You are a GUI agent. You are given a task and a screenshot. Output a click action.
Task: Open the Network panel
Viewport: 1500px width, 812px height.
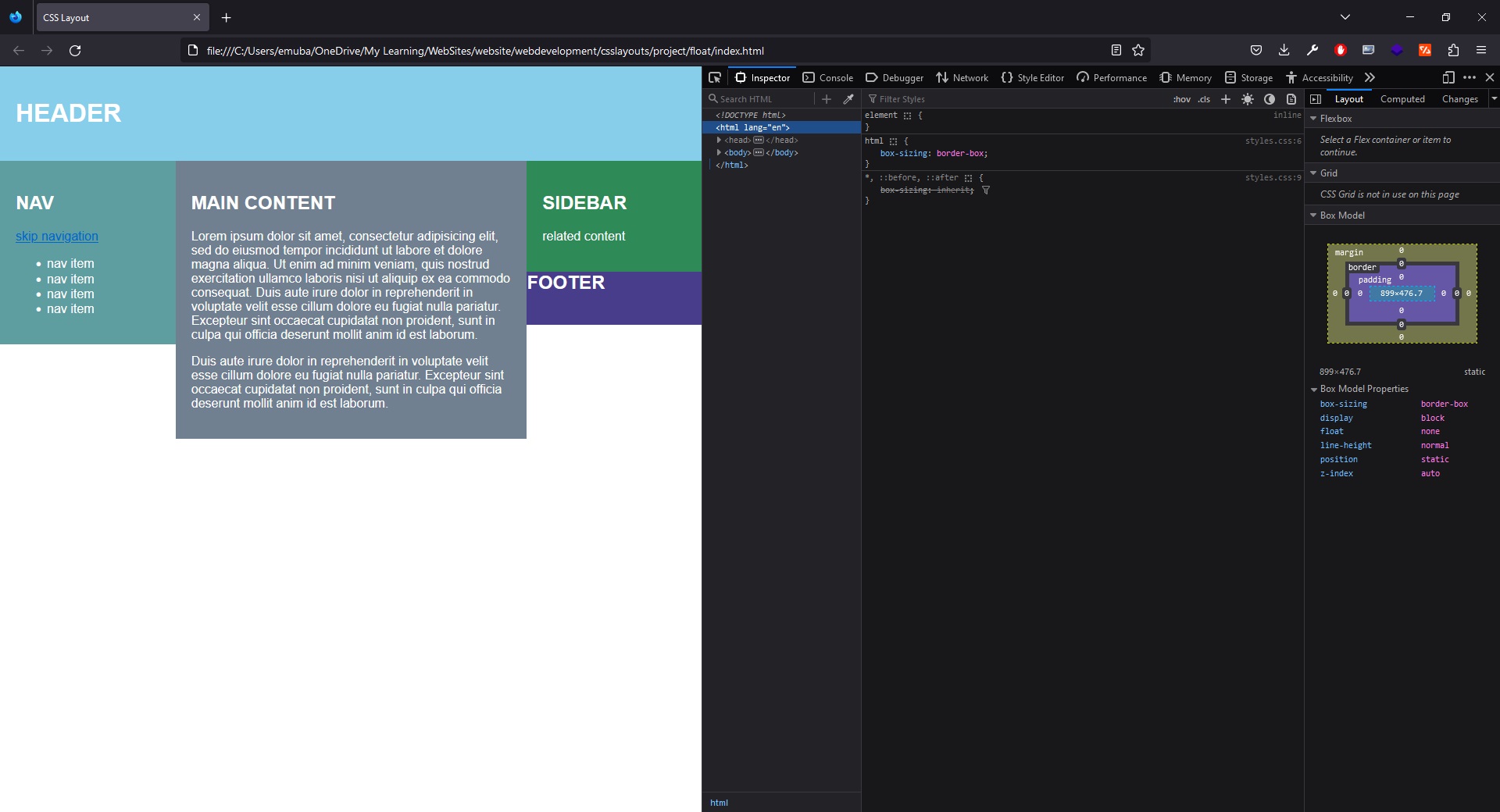962,77
